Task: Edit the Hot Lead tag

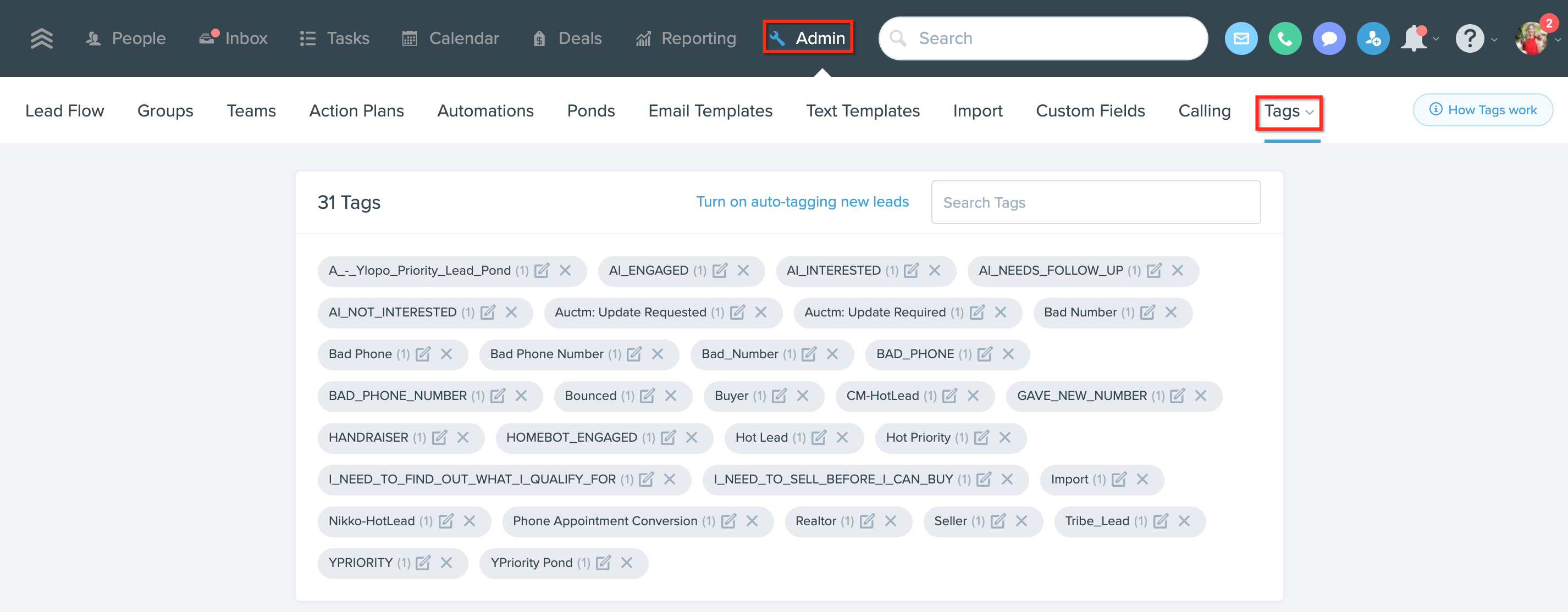Action: pyautogui.click(x=819, y=437)
